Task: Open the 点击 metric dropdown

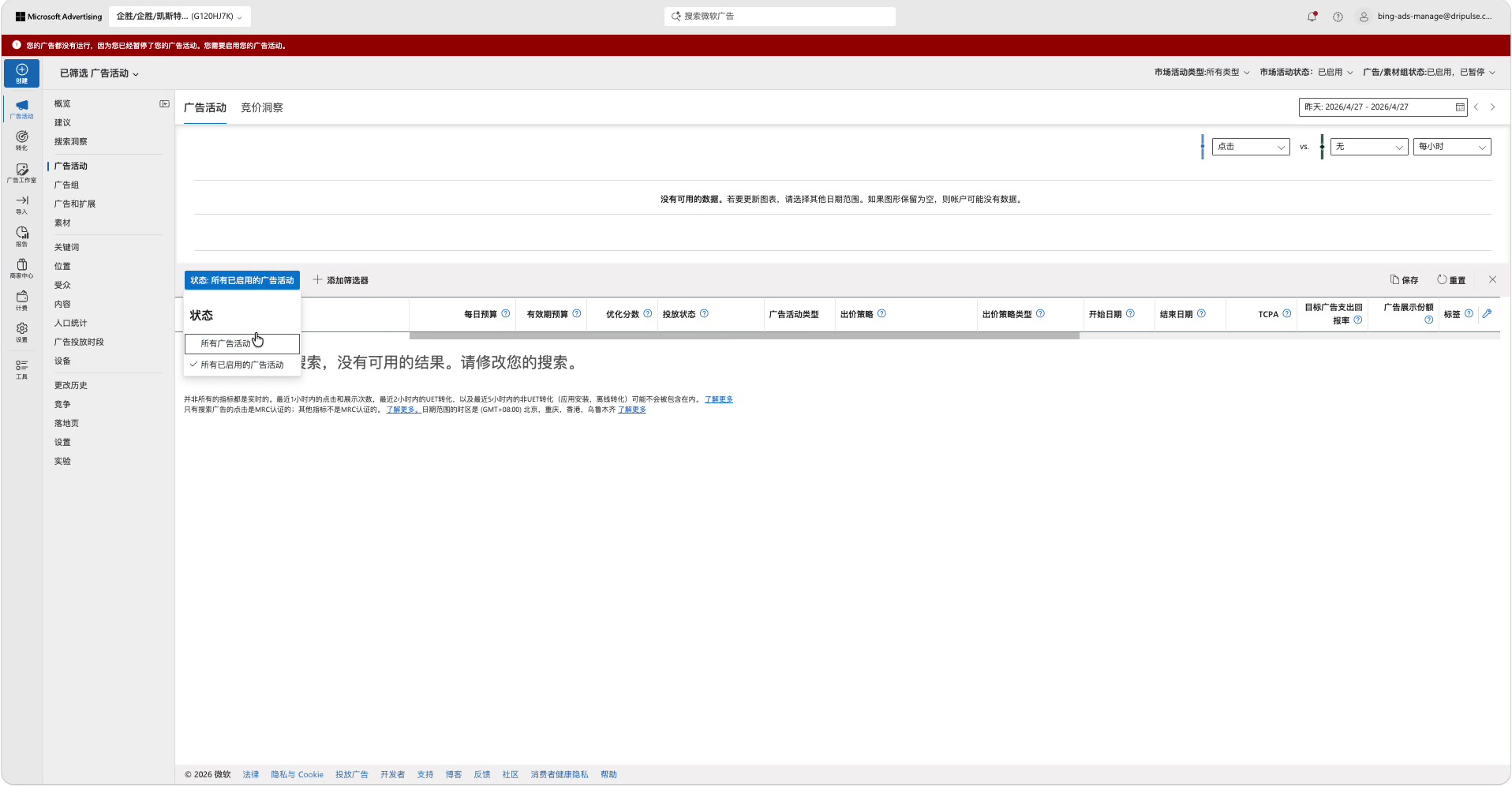Action: 1251,147
